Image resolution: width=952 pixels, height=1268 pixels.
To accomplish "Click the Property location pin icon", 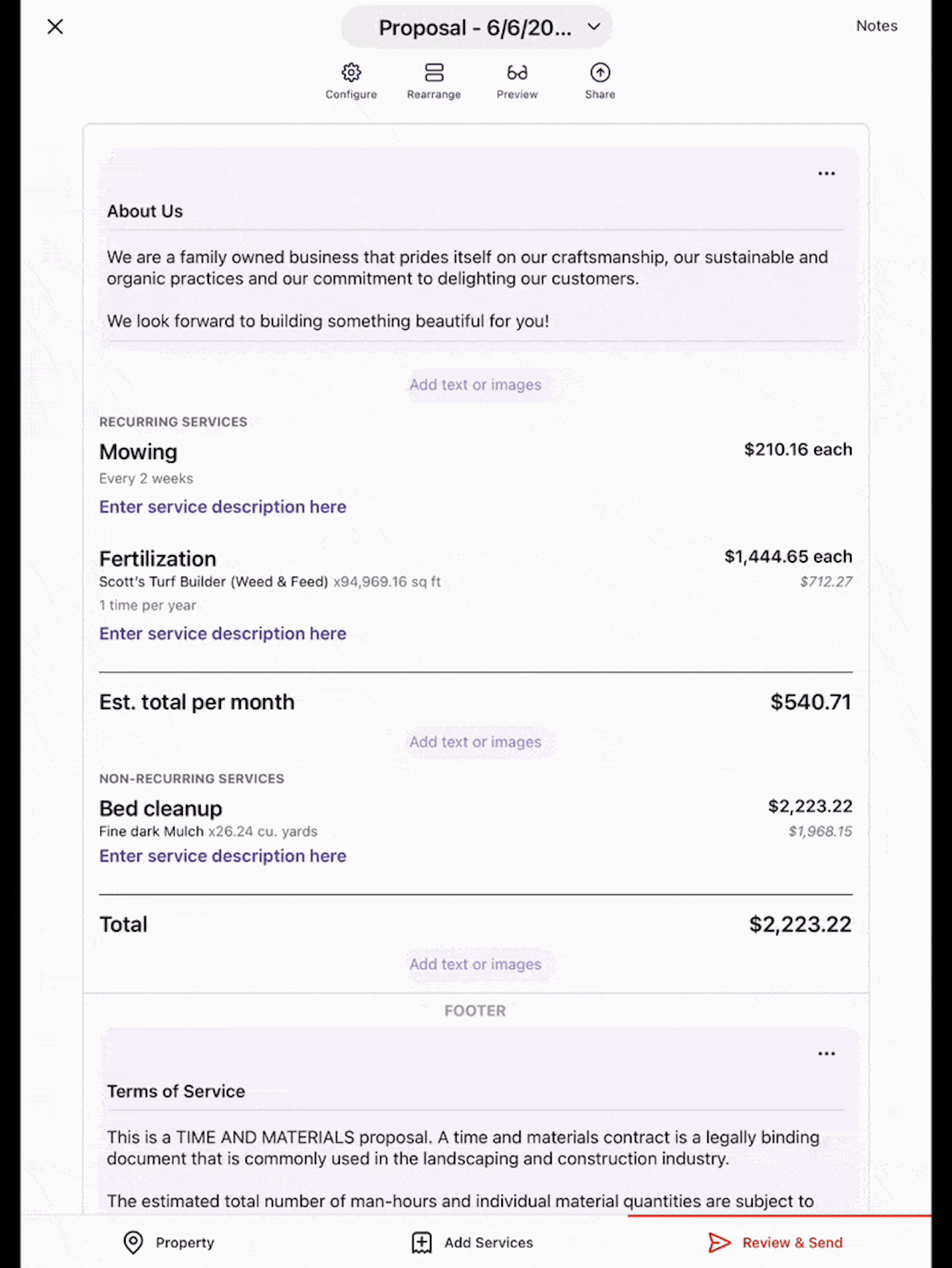I will click(x=133, y=1242).
